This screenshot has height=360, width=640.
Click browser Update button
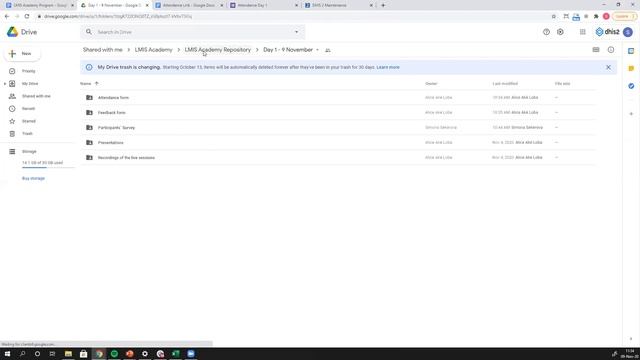pyautogui.click(x=624, y=16)
